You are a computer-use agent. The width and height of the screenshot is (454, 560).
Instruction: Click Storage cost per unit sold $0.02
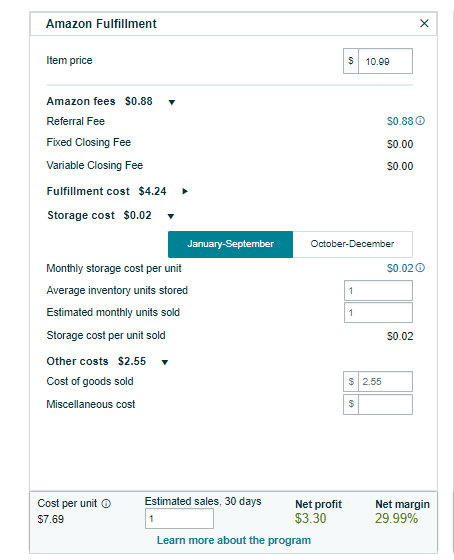point(400,336)
